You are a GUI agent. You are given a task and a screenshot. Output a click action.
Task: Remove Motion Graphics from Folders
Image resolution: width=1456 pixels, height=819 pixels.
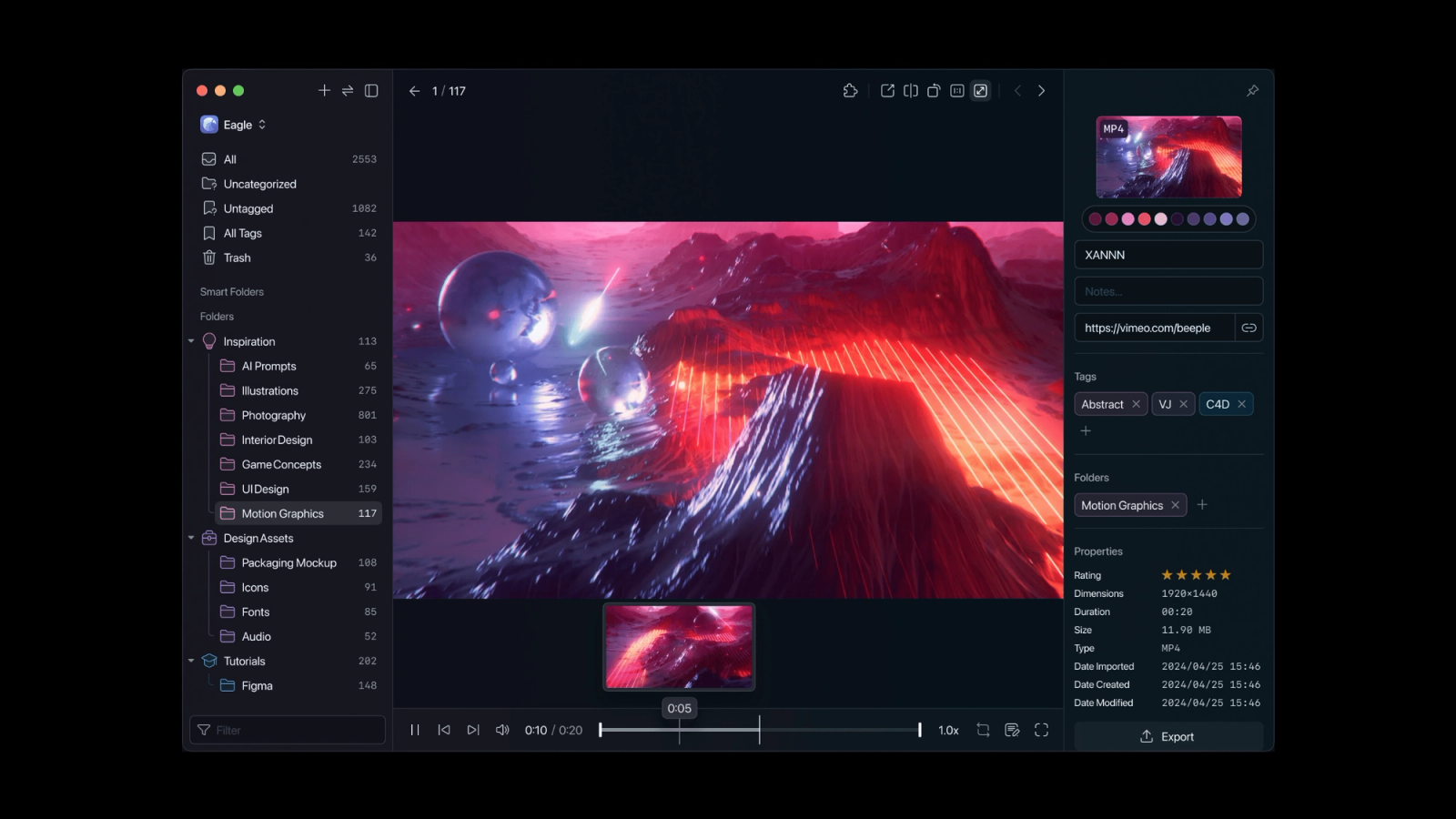[1175, 505]
